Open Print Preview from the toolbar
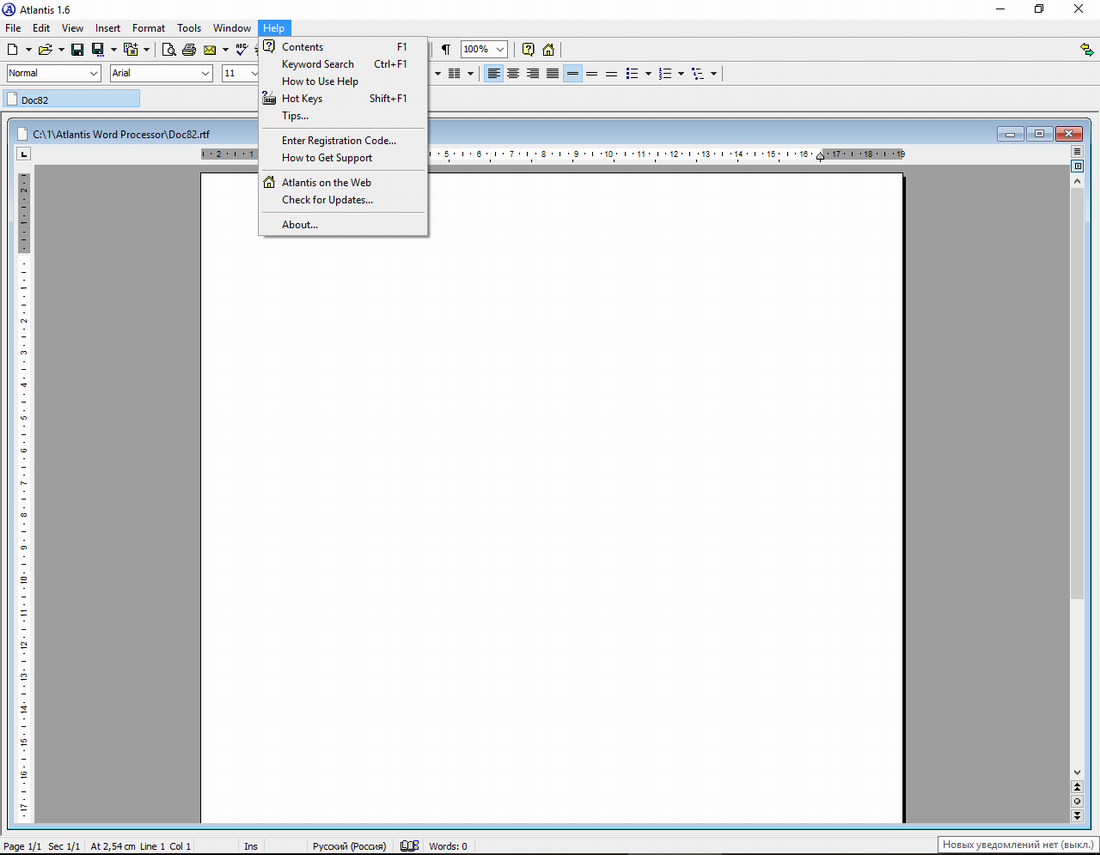 tap(168, 50)
